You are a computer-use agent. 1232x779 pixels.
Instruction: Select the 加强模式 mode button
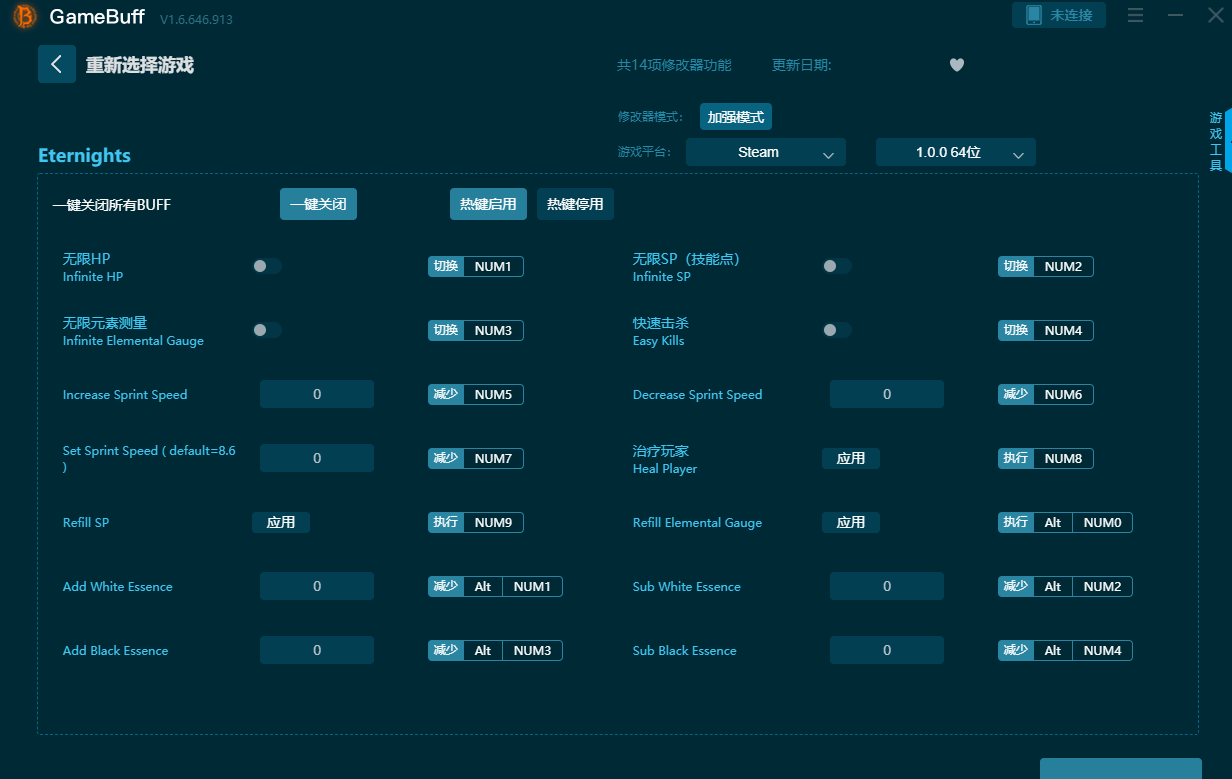pos(736,117)
